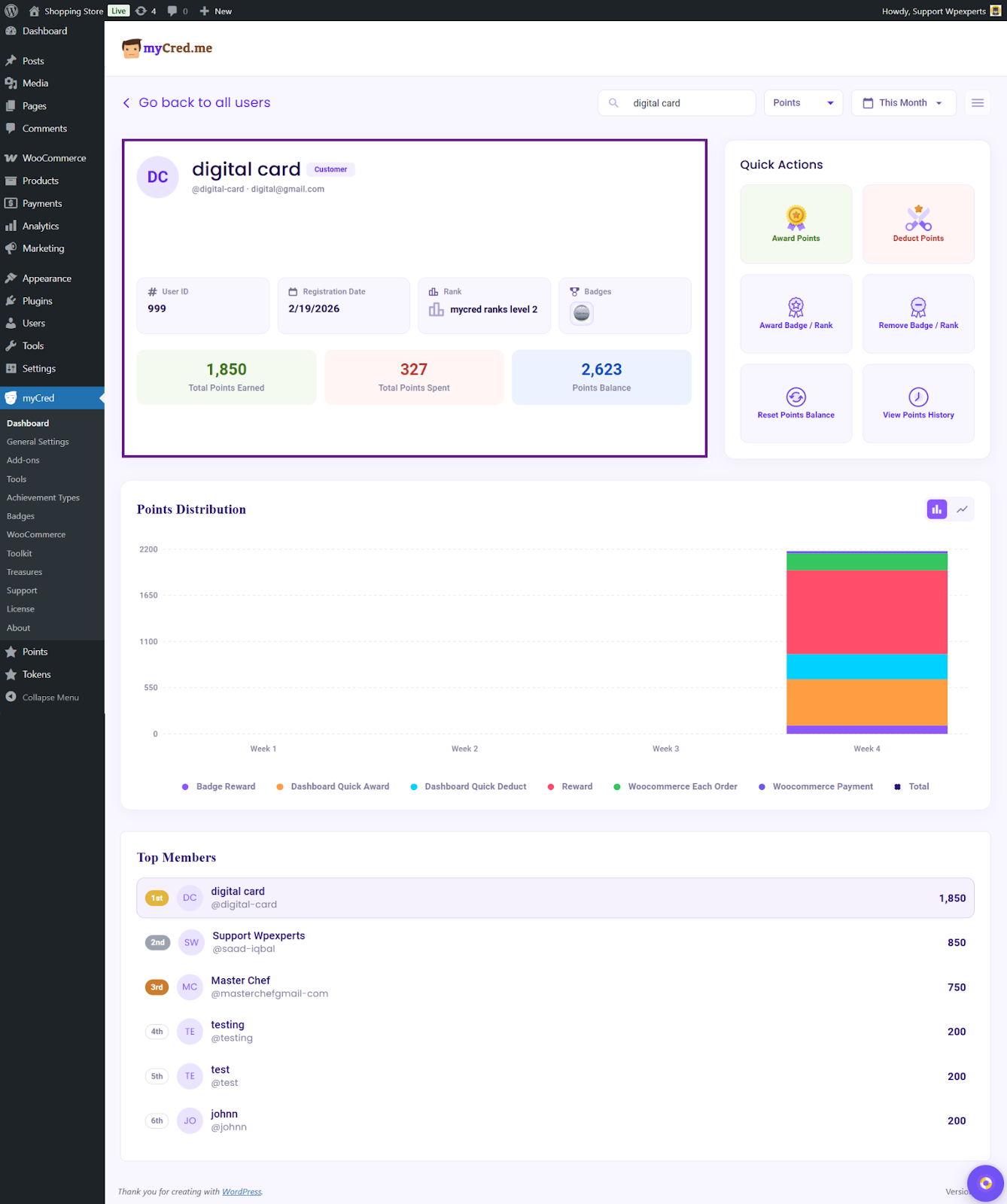Open the Points type dropdown
Screen dimensions: 1007x1204
pyautogui.click(x=803, y=103)
